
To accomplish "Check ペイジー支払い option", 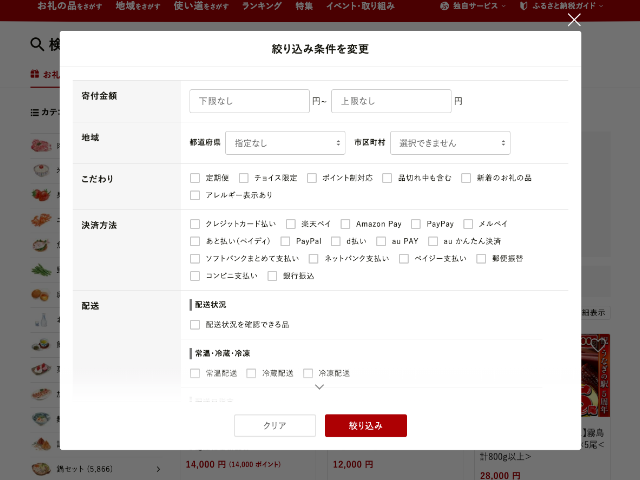I will tap(404, 259).
